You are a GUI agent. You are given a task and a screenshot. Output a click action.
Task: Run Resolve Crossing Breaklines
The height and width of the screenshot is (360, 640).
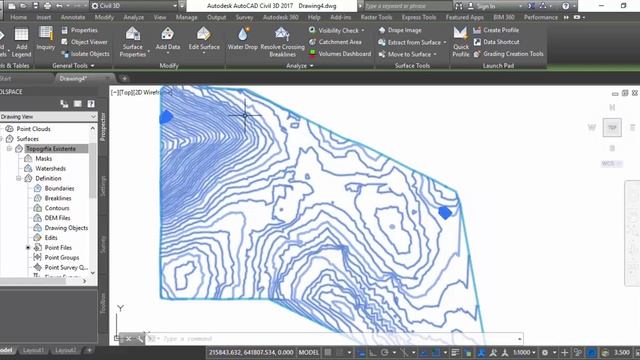point(282,42)
